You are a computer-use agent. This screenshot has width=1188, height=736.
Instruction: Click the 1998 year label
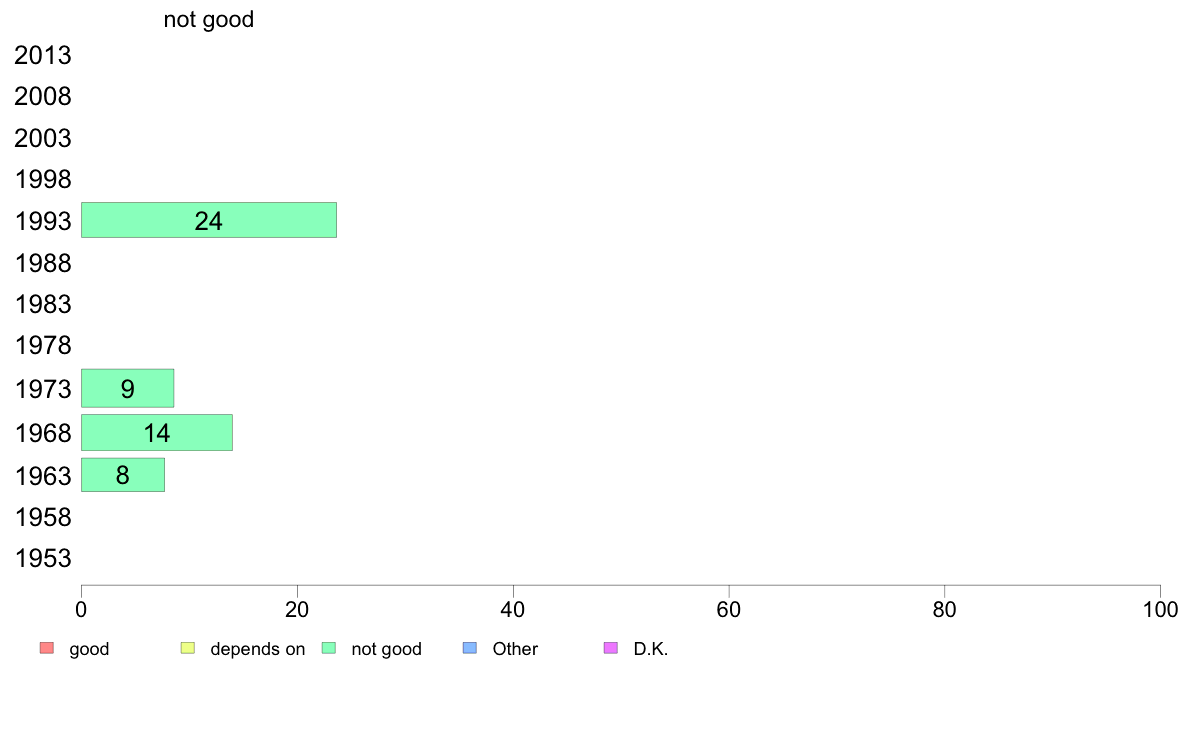point(42,180)
